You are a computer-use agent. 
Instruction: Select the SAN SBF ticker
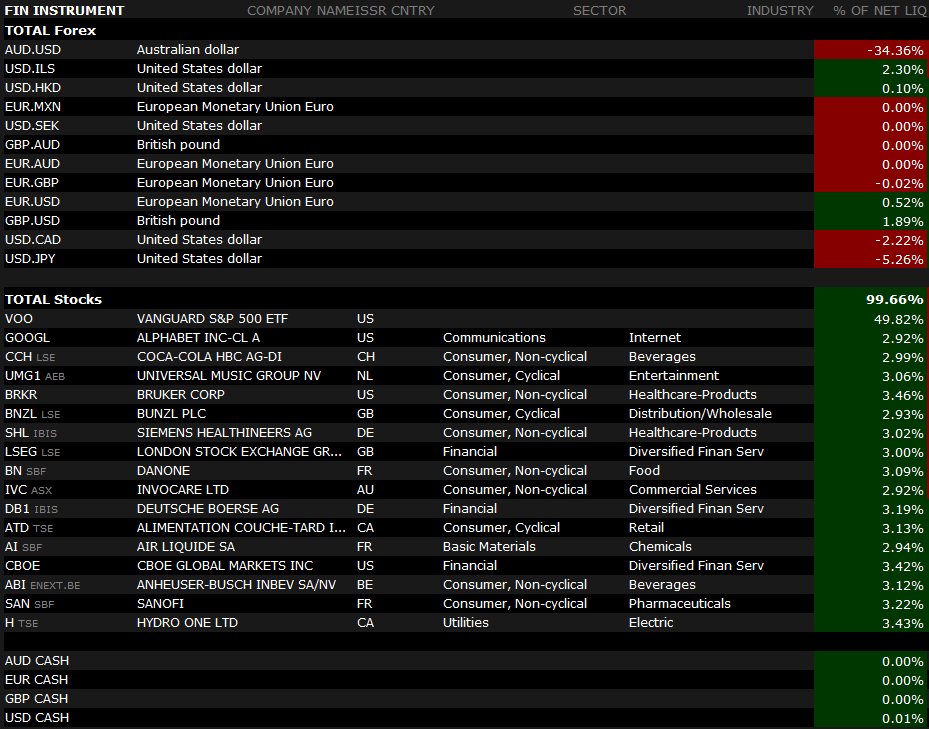[x=30, y=603]
